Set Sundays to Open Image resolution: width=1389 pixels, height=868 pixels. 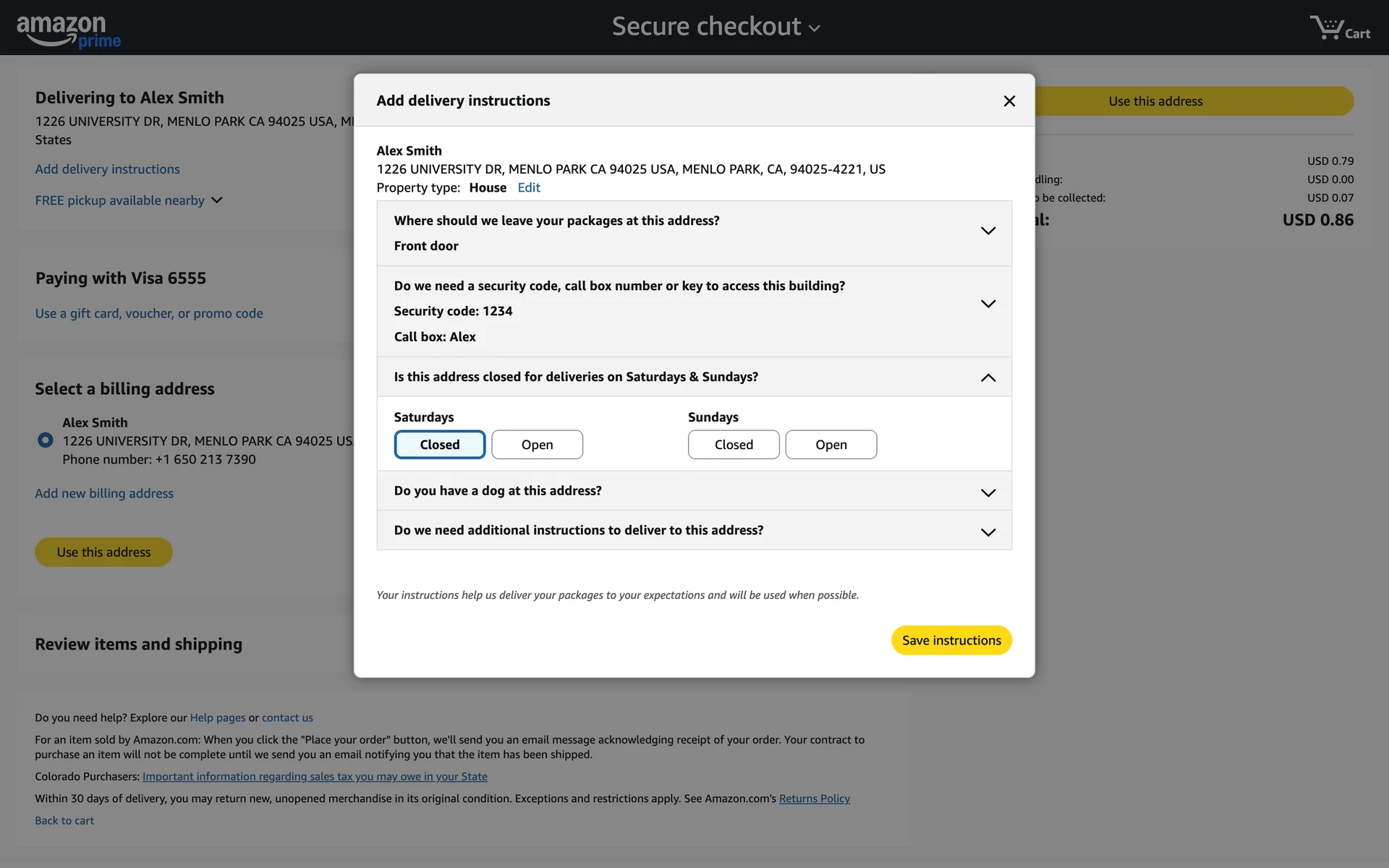pyautogui.click(x=831, y=445)
